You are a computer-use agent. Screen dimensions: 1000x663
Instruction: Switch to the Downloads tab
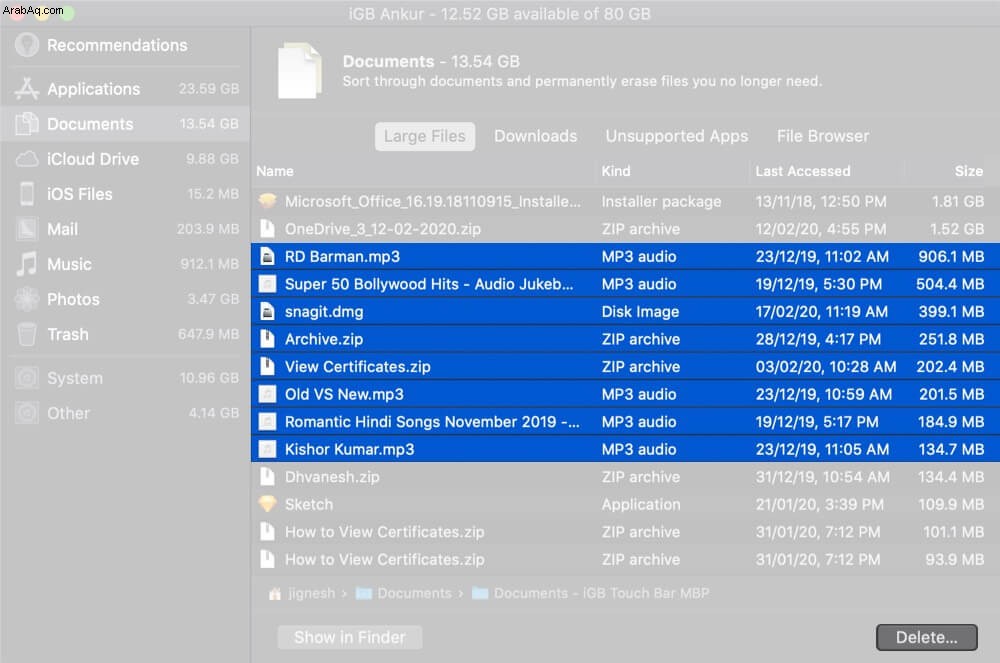coord(536,136)
